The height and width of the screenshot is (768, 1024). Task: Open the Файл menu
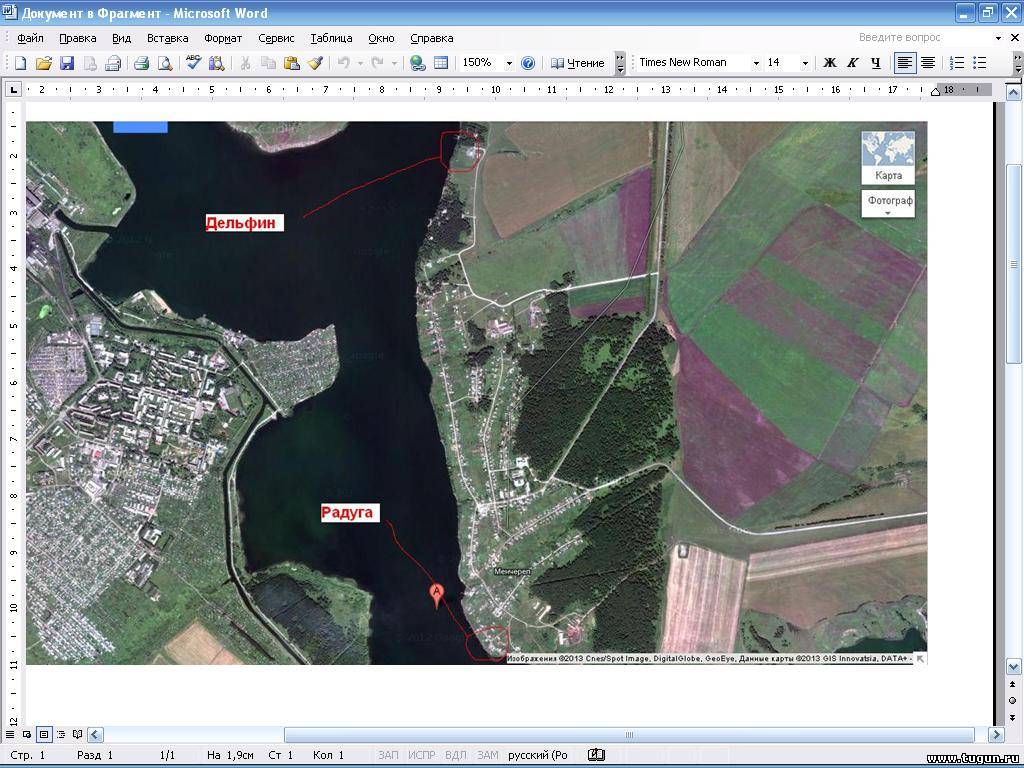[30, 38]
